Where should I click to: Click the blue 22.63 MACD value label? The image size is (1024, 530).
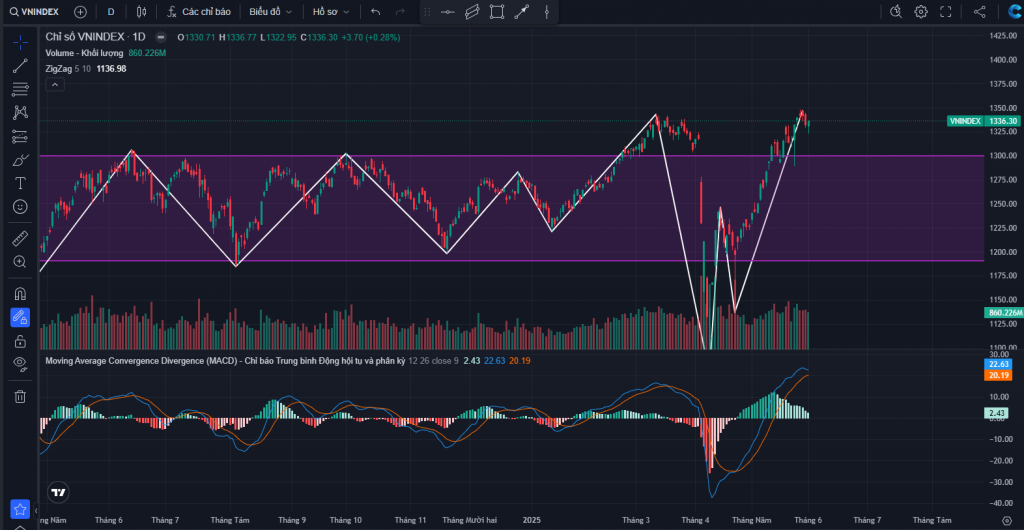tap(1000, 364)
